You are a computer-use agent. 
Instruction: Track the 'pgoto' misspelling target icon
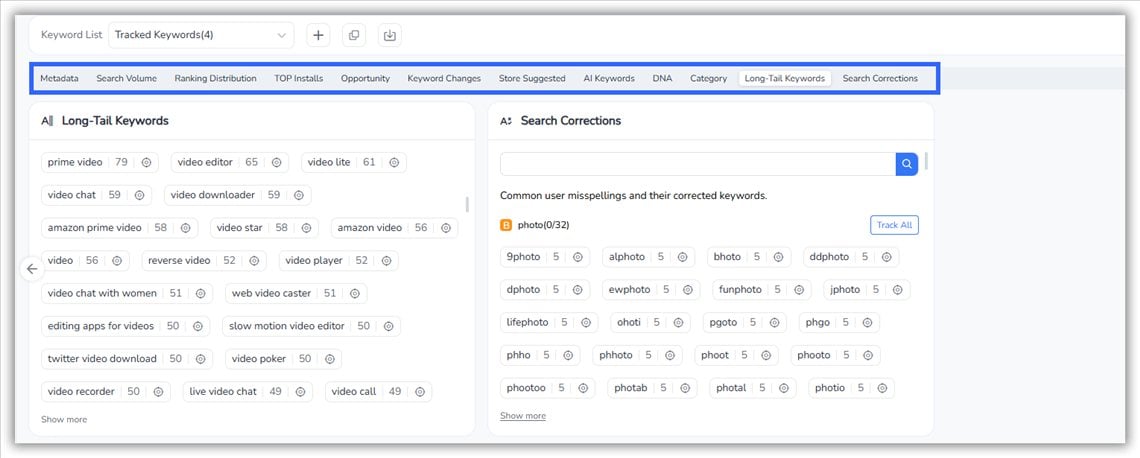tap(774, 323)
